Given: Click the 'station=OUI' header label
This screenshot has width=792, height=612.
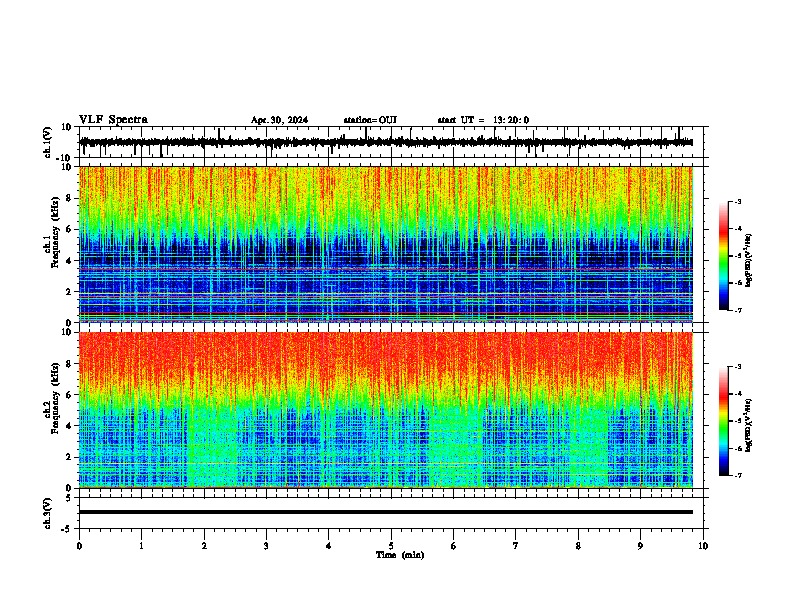Looking at the screenshot, I should click(370, 120).
